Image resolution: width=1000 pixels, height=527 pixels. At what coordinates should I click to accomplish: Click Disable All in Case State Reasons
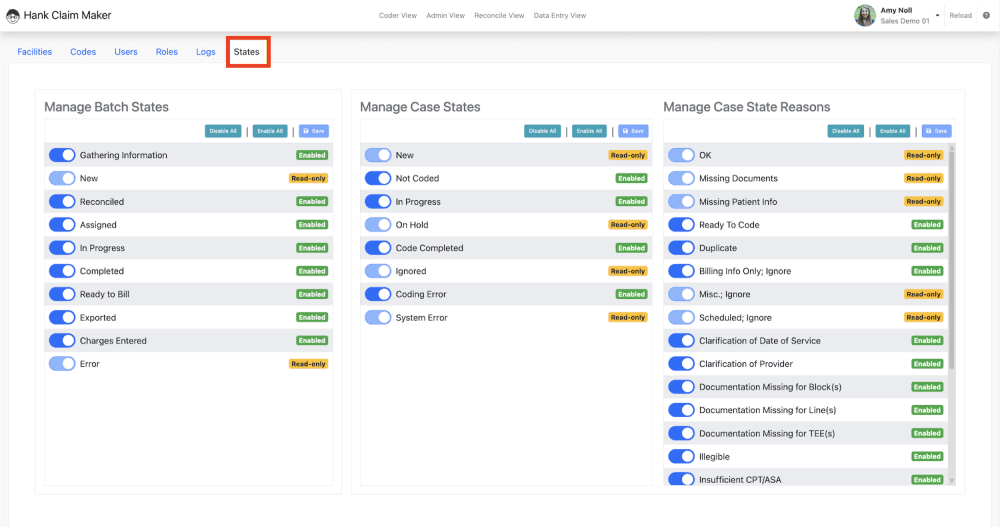[x=846, y=131]
